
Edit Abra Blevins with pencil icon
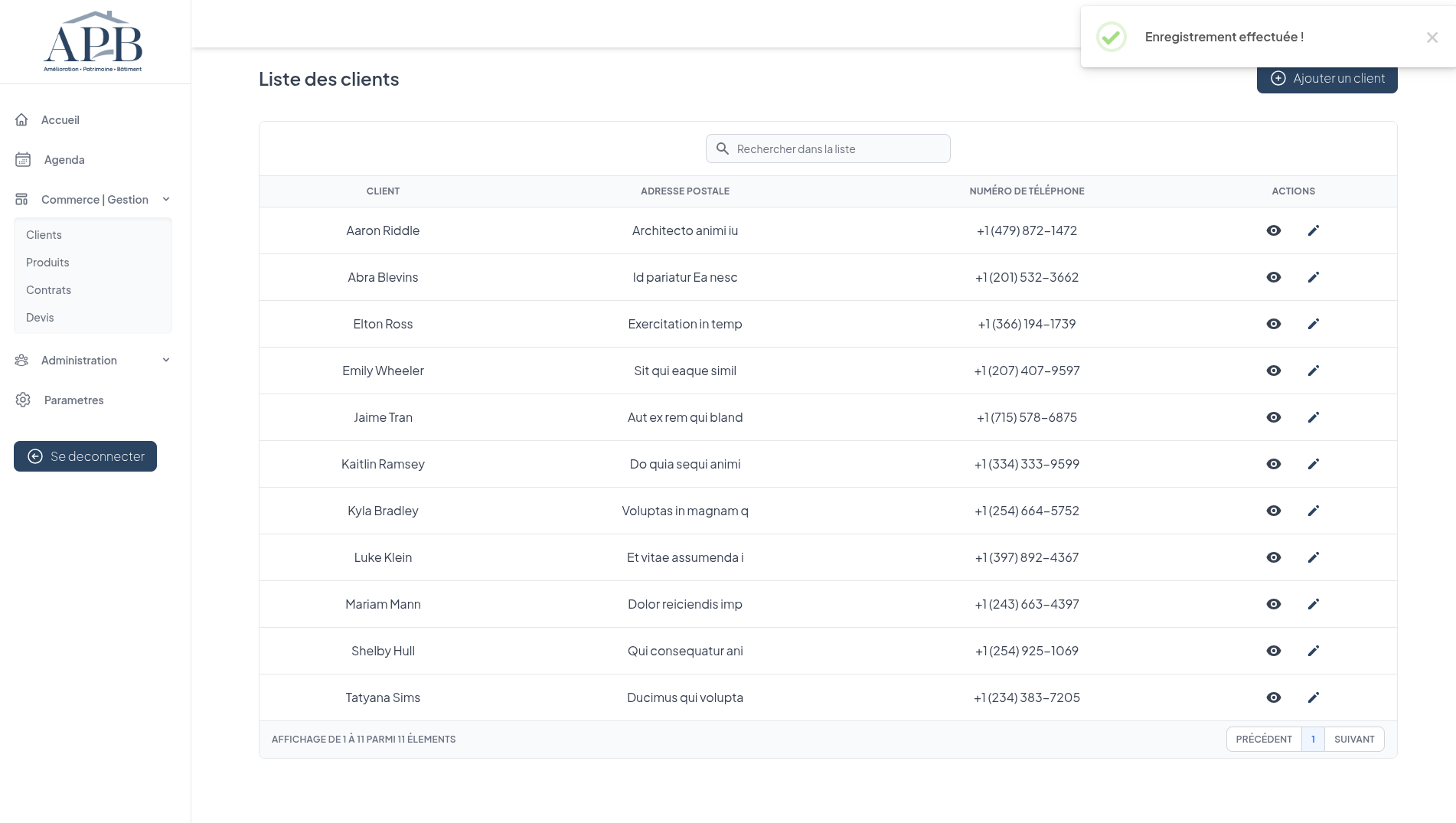1314,277
